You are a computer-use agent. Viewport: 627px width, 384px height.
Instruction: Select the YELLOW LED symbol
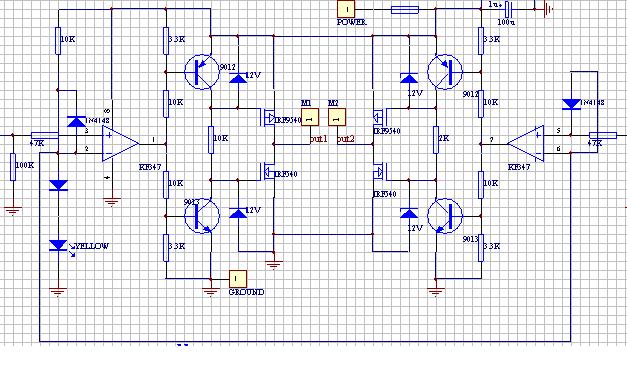pyautogui.click(x=59, y=246)
